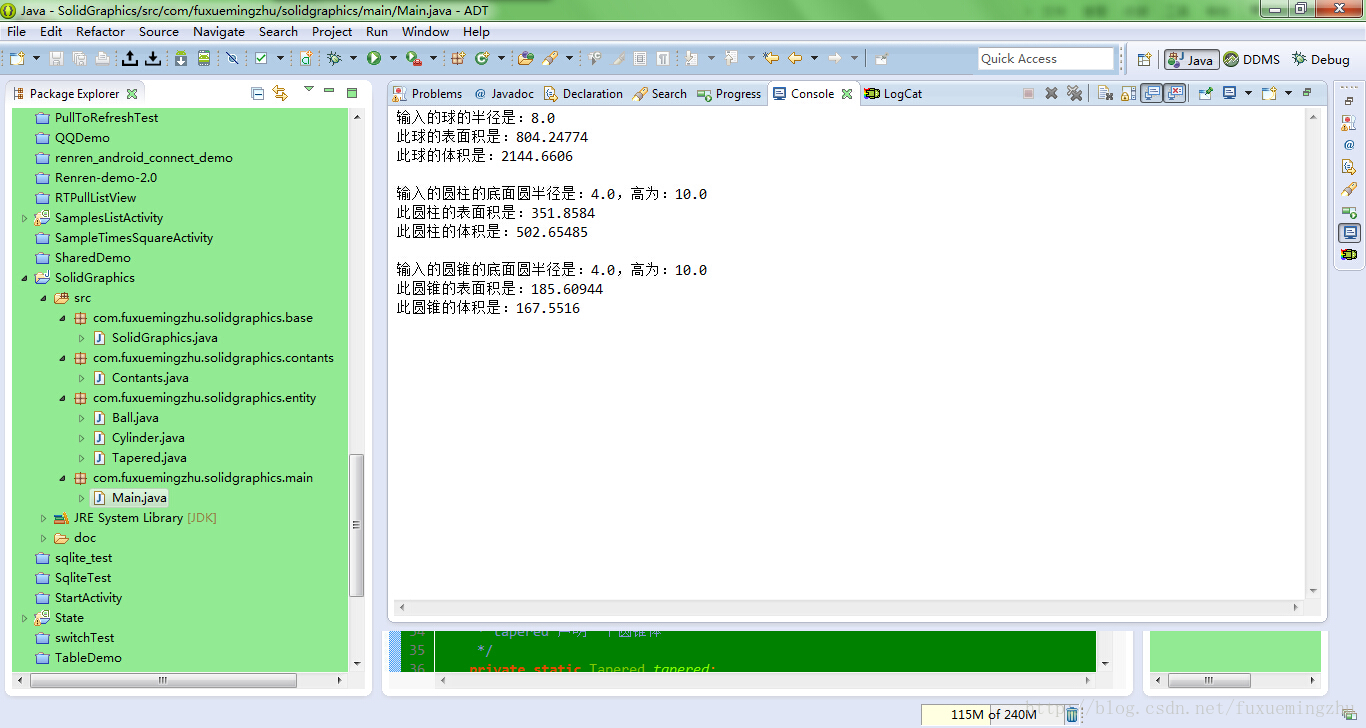Expand Tapered.java tree node
Viewport: 1366px width, 728px height.
click(x=82, y=457)
